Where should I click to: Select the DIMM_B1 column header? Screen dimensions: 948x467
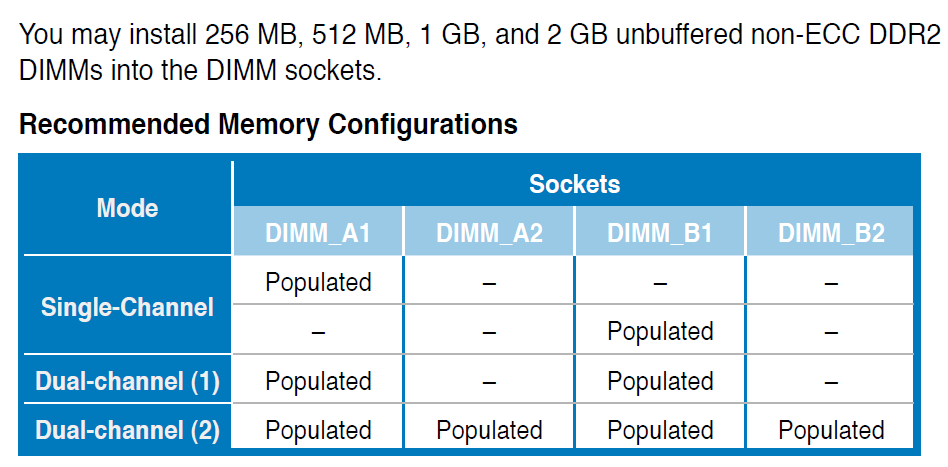click(660, 233)
